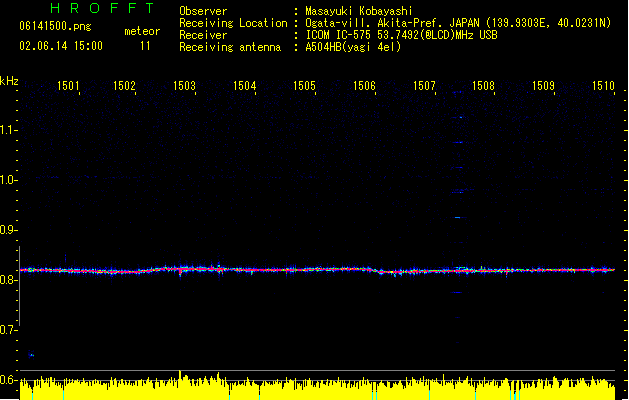Click the red carrier signal line at 0.82 kHz

pyautogui.click(x=317, y=270)
